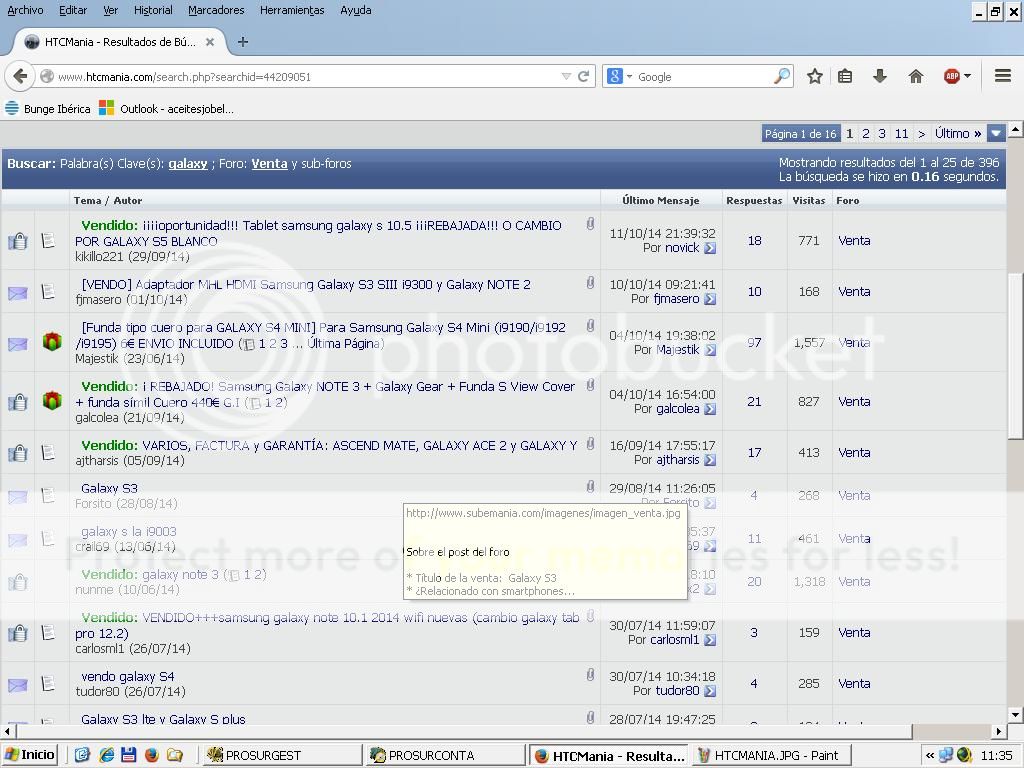Go to last post by novick
The width and height of the screenshot is (1024, 768).
(x=710, y=248)
